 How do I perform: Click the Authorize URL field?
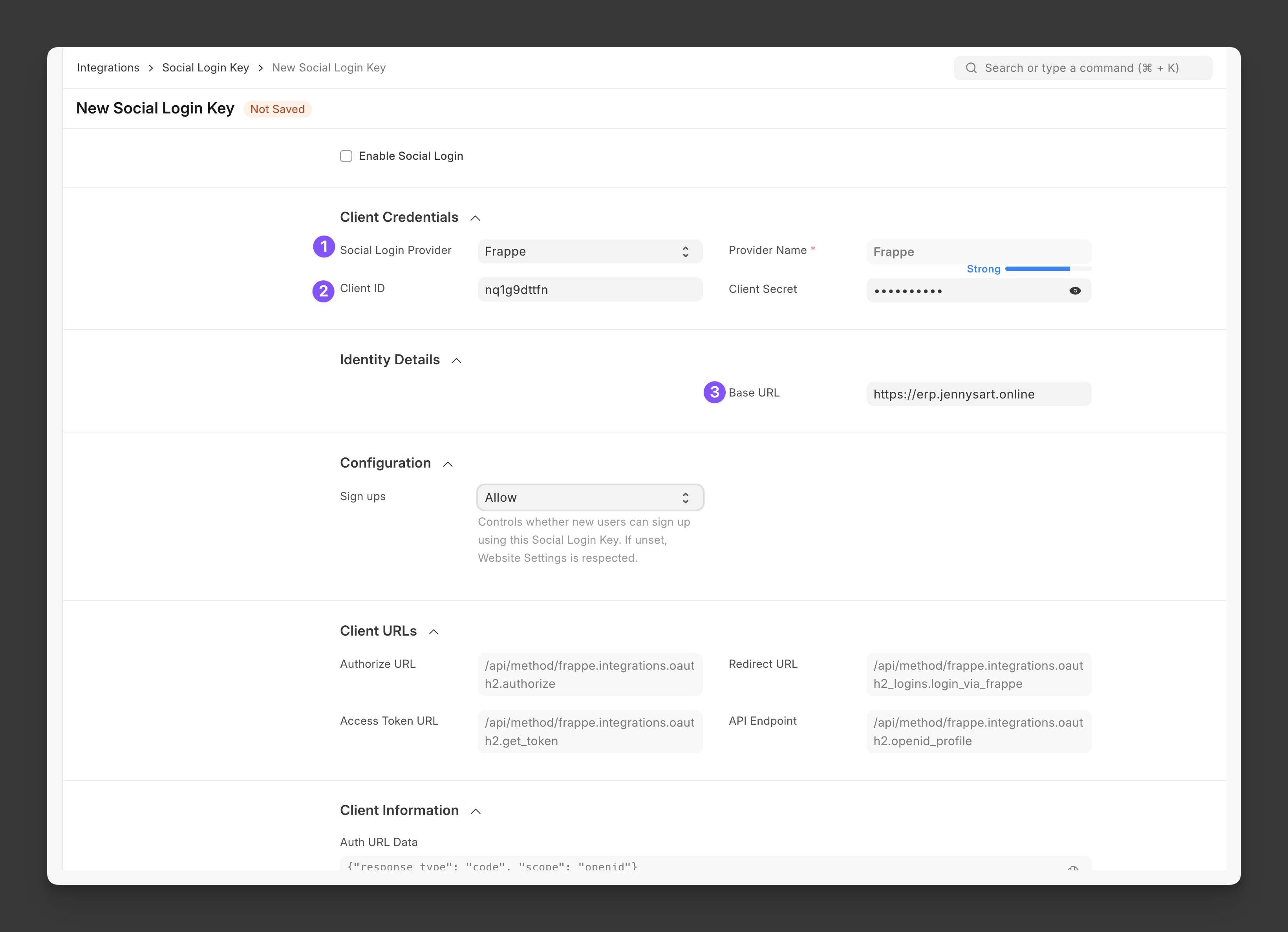[x=590, y=674]
